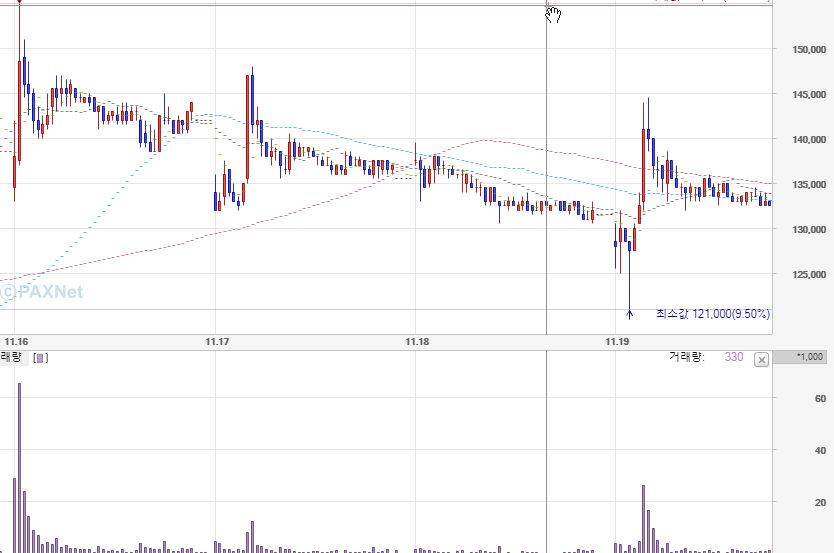
Task: Click the tallest volume bar on 11.16
Action: pyautogui.click(x=20, y=468)
